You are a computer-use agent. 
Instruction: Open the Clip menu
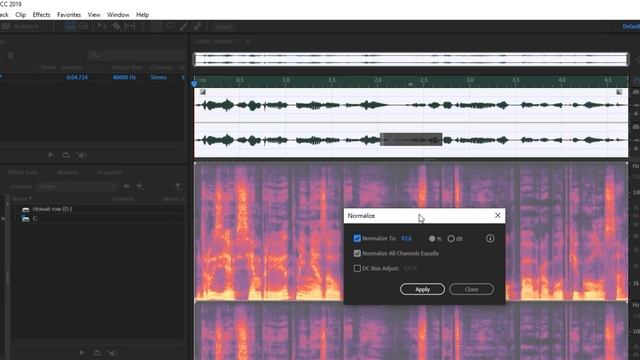(x=20, y=15)
